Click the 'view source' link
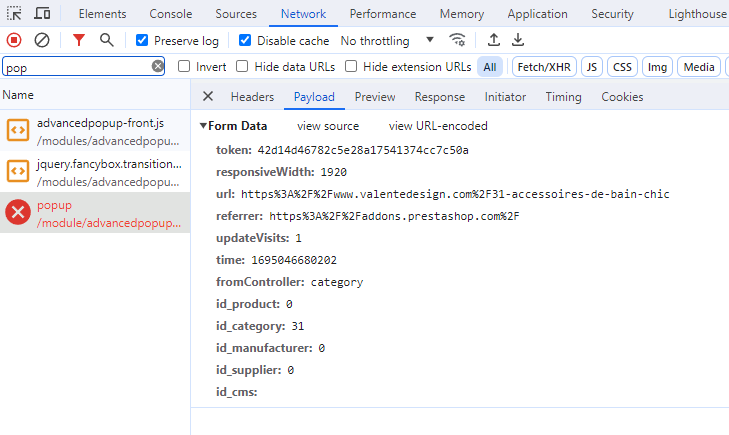The width and height of the screenshot is (729, 435). (328, 126)
